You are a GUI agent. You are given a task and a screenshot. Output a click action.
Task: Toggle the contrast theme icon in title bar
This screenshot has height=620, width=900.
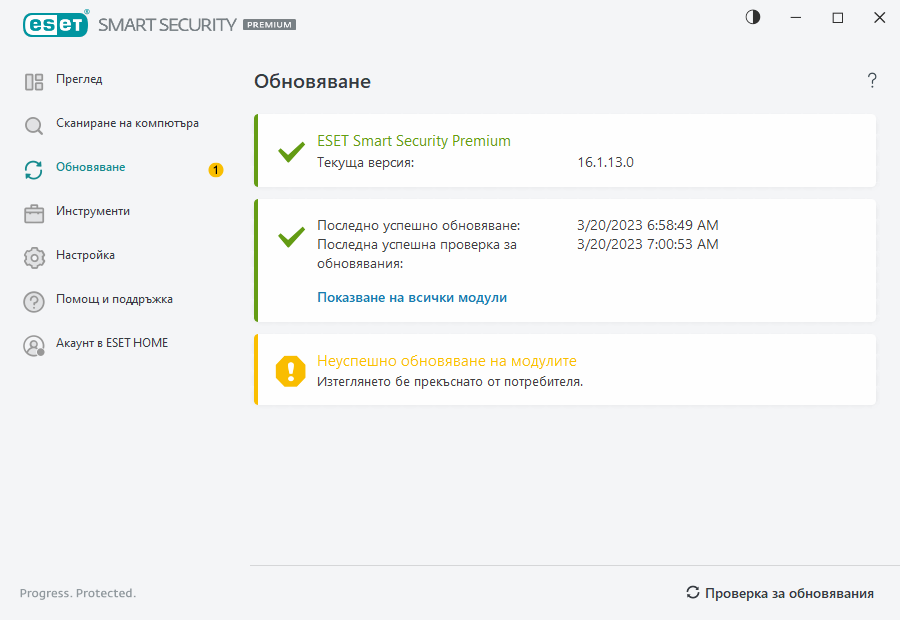pos(751,17)
